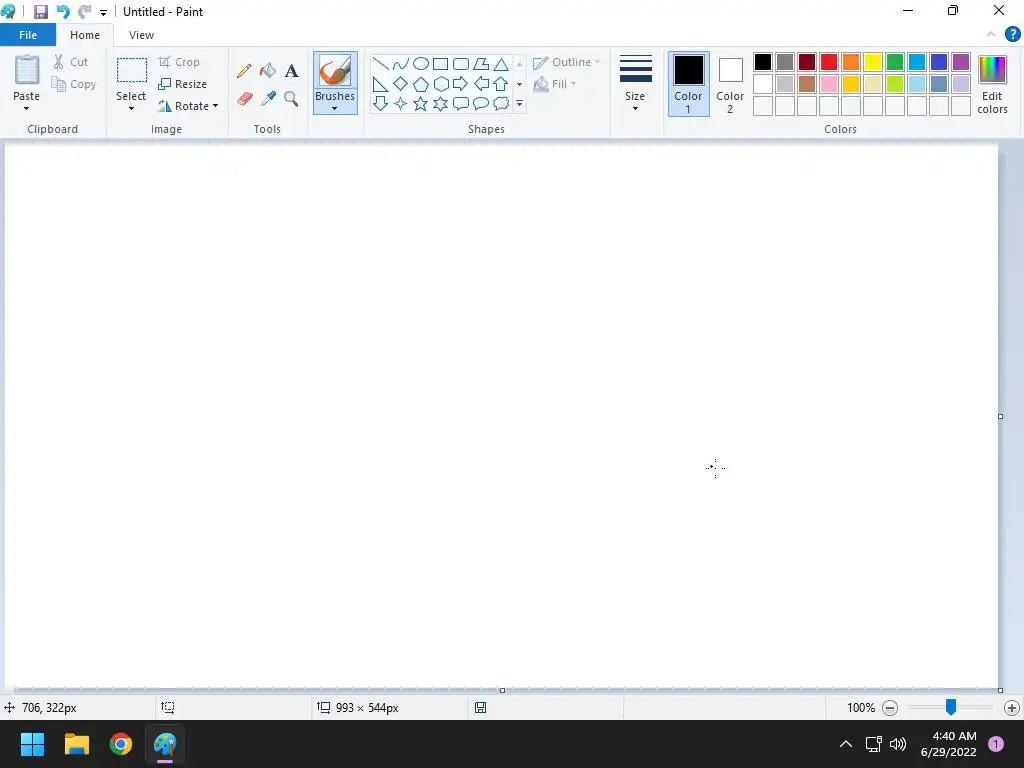Screen dimensions: 1024x768
Task: Choose the Triangle shape
Action: [x=501, y=63]
